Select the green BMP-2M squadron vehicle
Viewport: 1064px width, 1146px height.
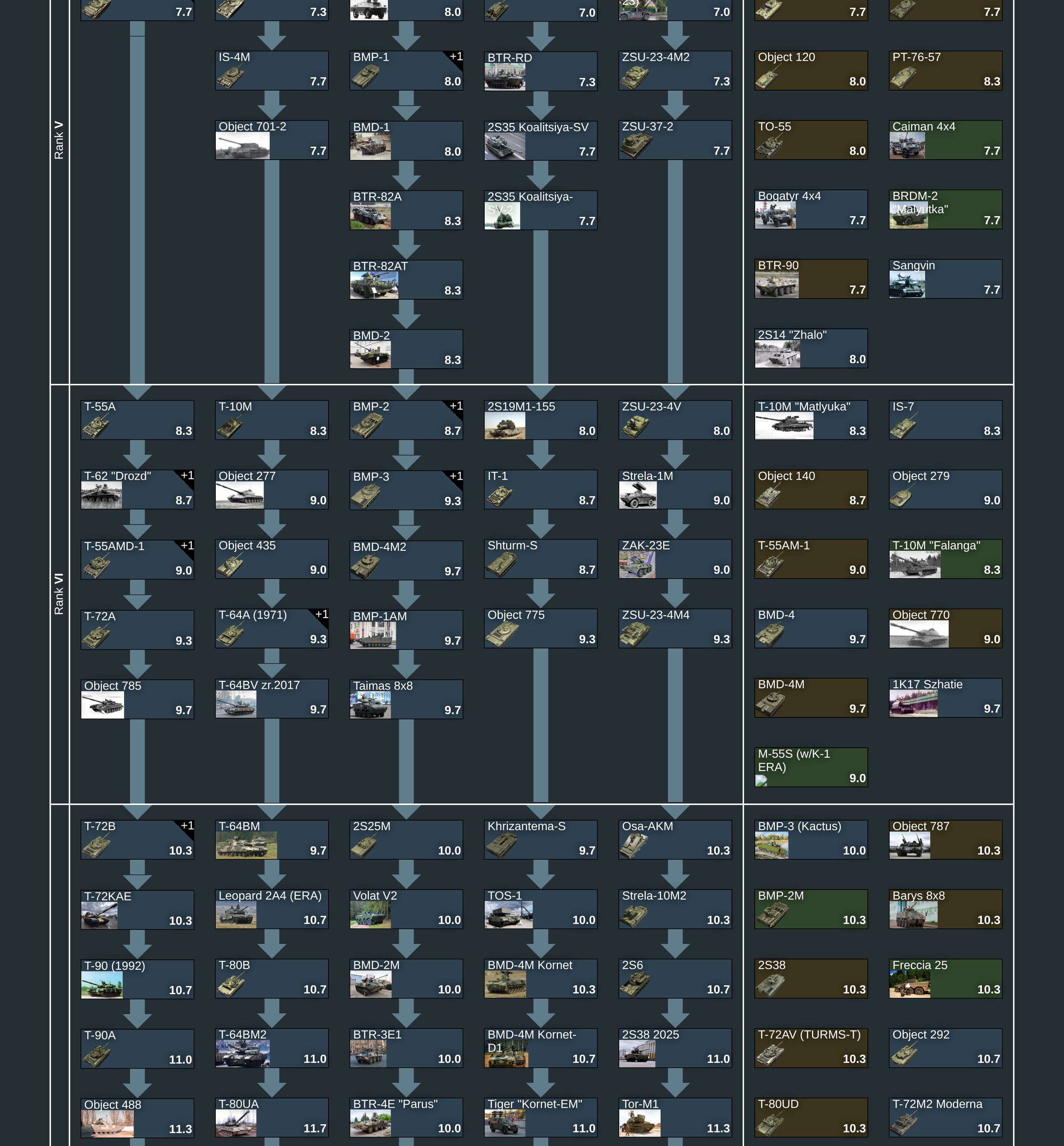click(810, 909)
